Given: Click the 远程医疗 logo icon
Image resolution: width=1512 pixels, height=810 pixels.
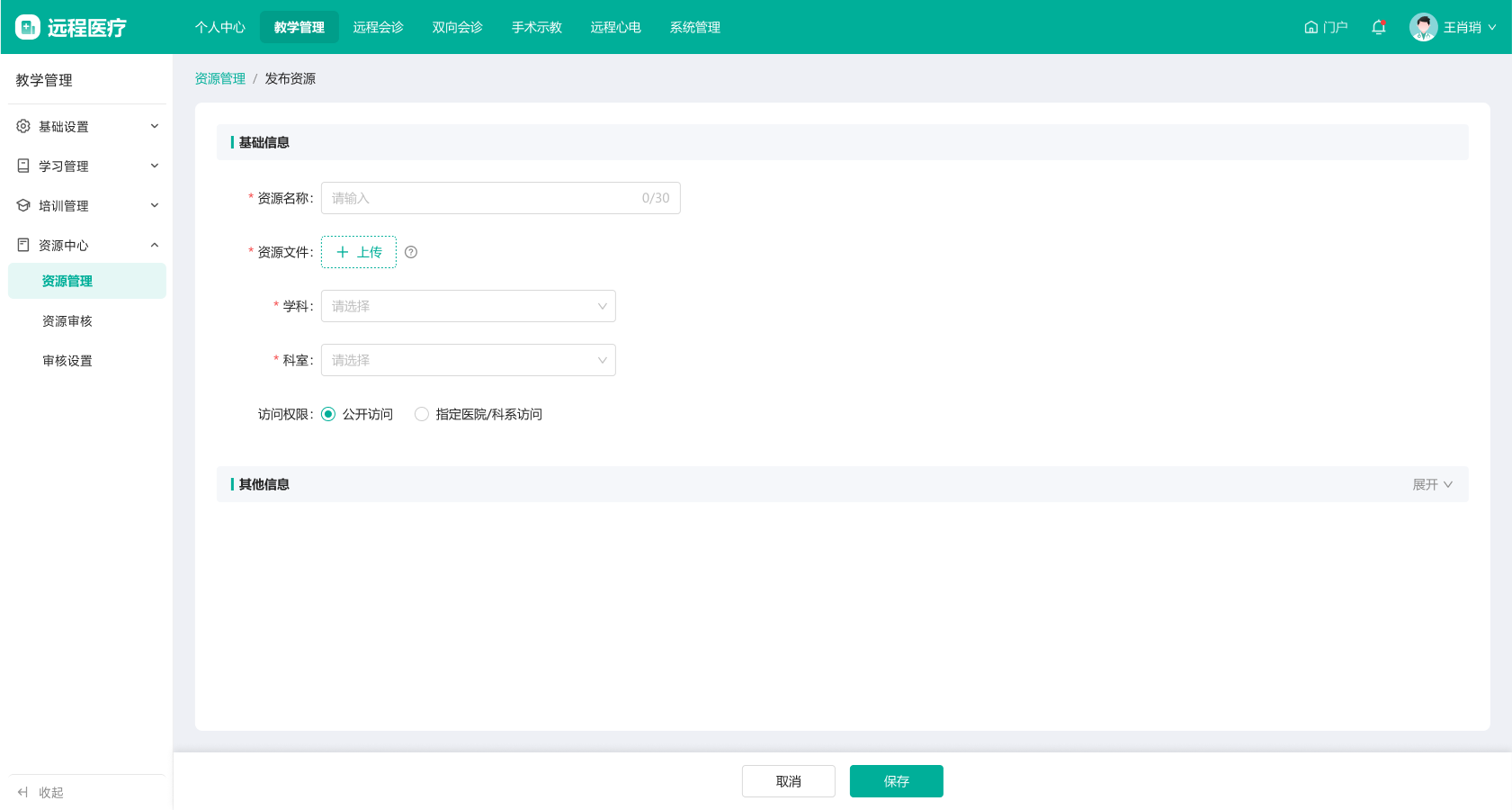Looking at the screenshot, I should point(28,27).
